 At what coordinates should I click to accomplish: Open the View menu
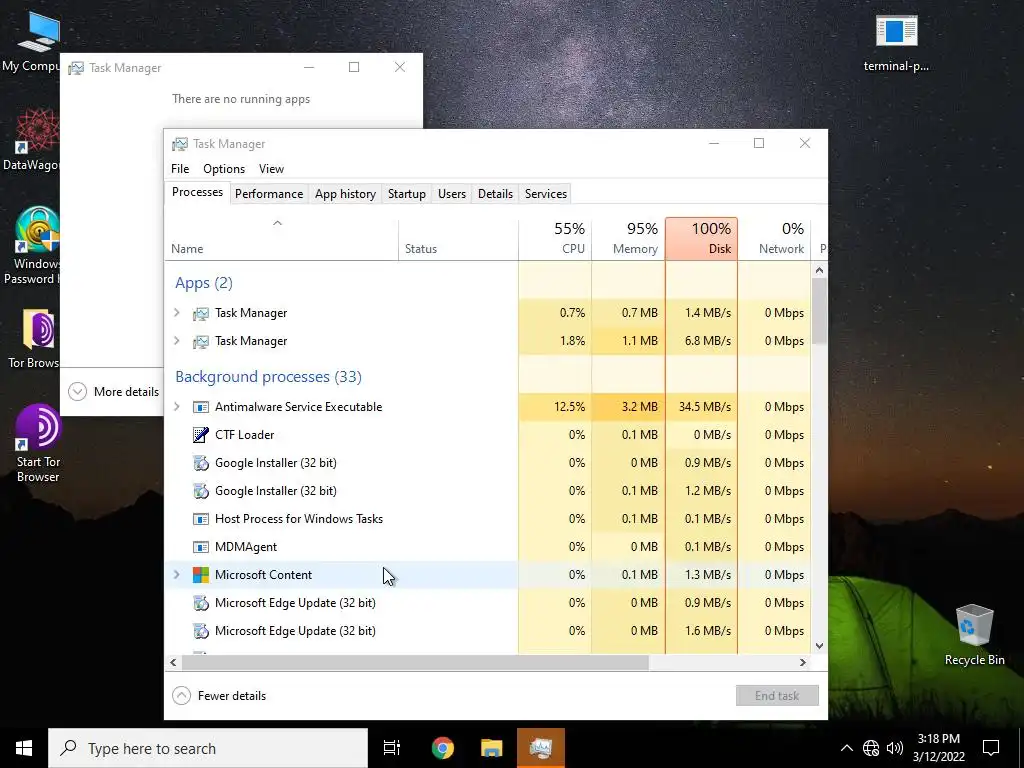272,169
